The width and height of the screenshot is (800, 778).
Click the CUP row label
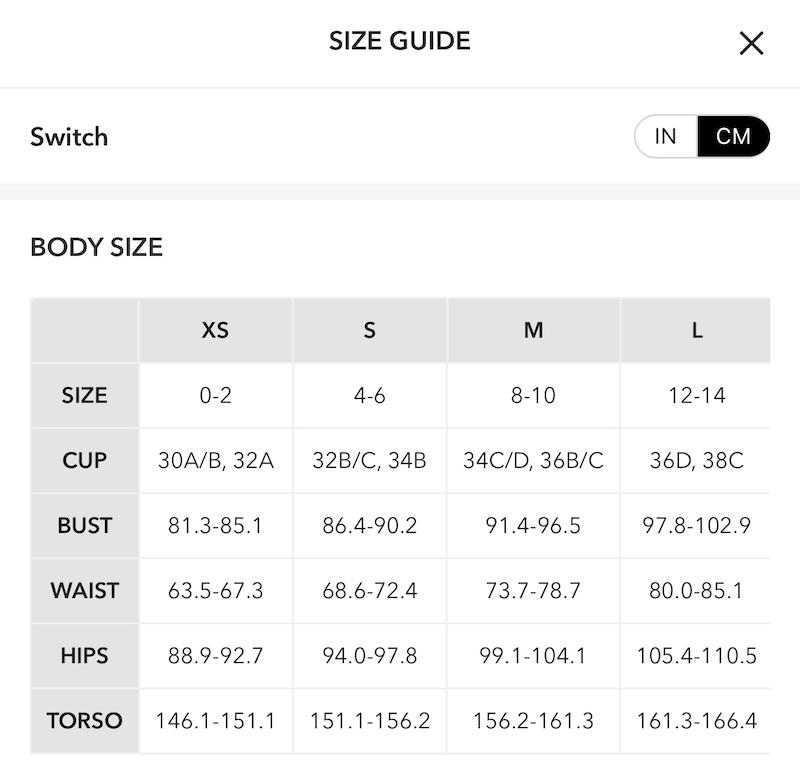84,460
